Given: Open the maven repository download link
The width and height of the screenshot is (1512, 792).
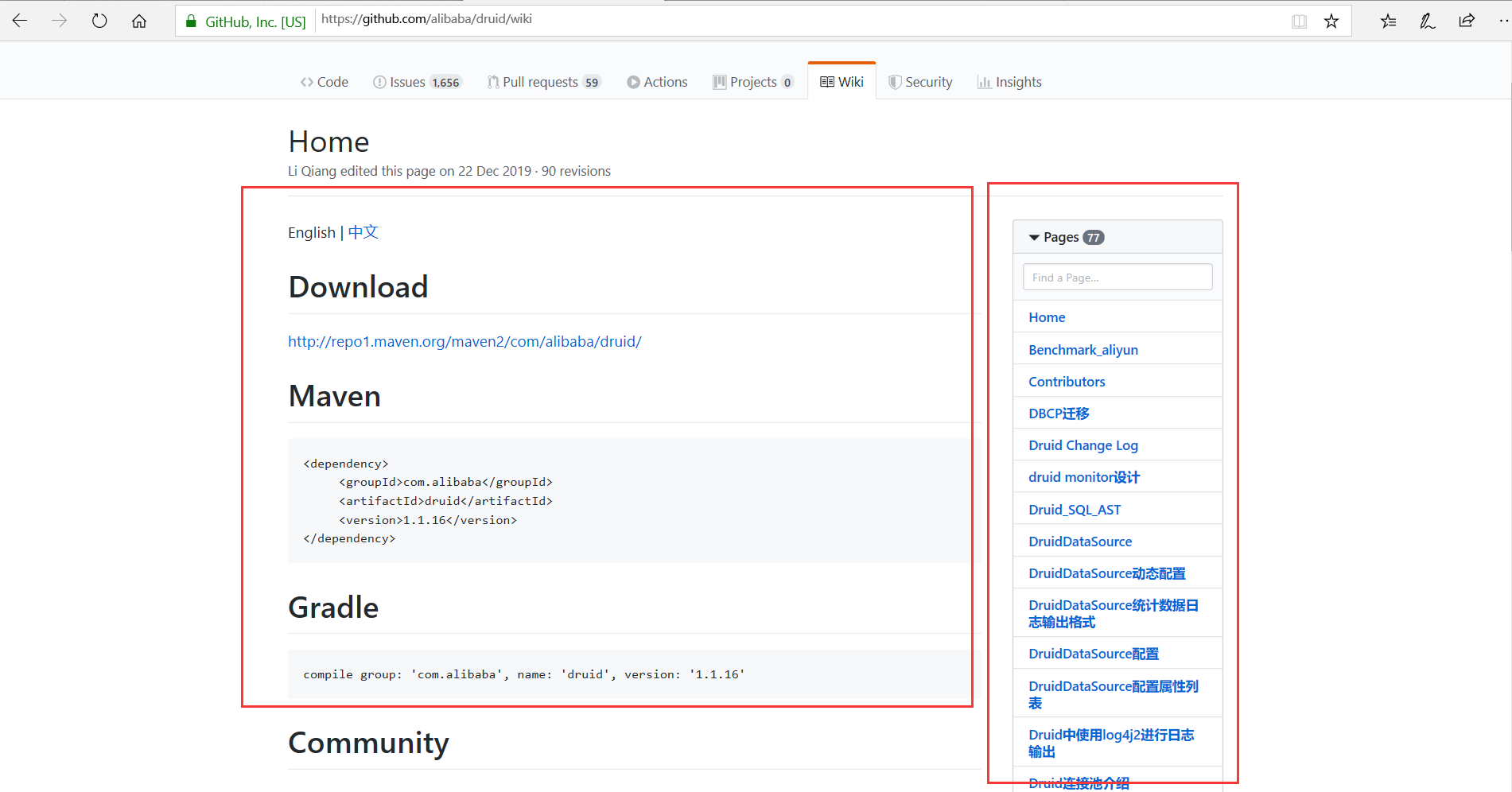Looking at the screenshot, I should tap(464, 341).
